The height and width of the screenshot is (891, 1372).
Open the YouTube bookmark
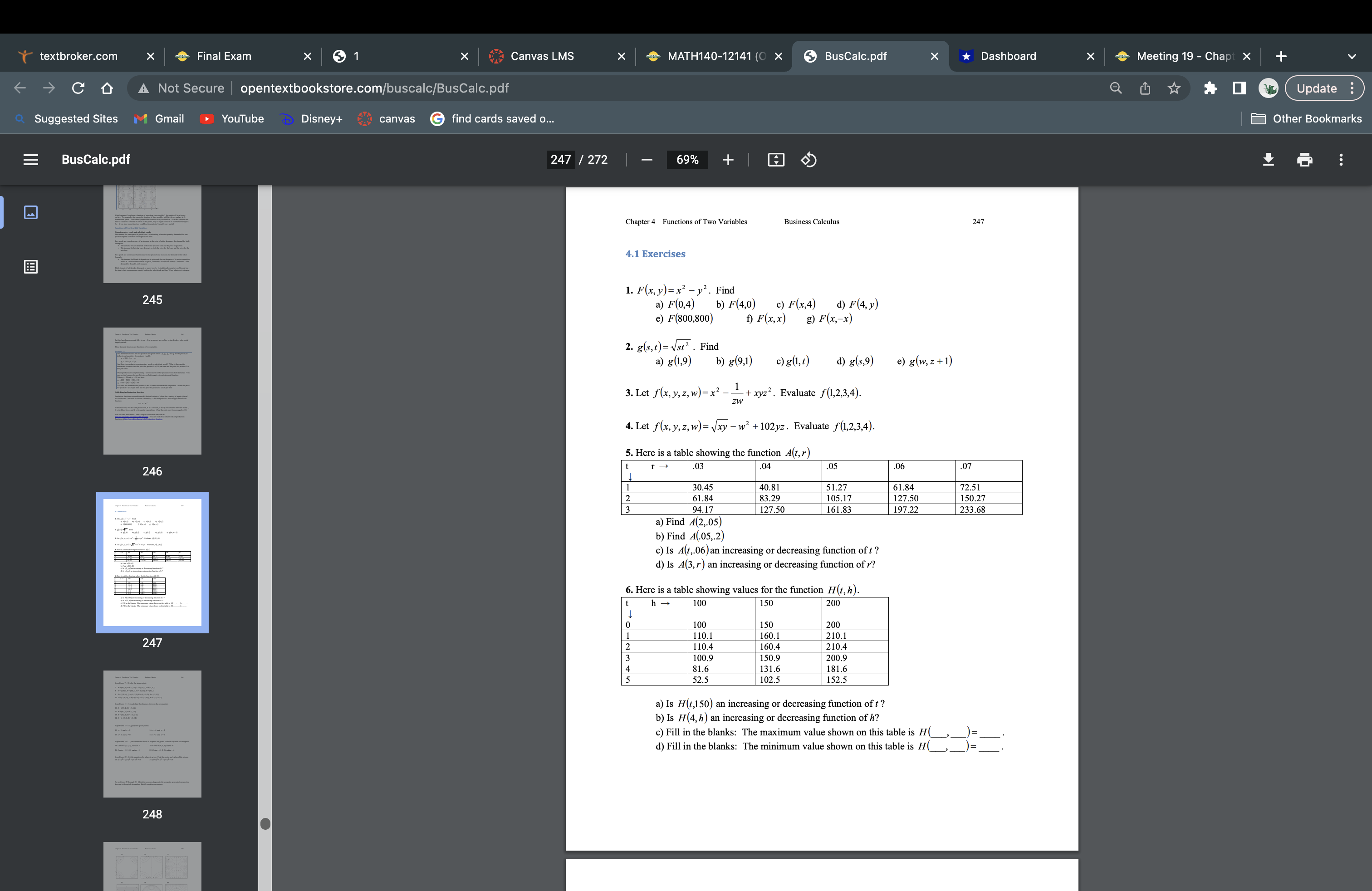(242, 119)
